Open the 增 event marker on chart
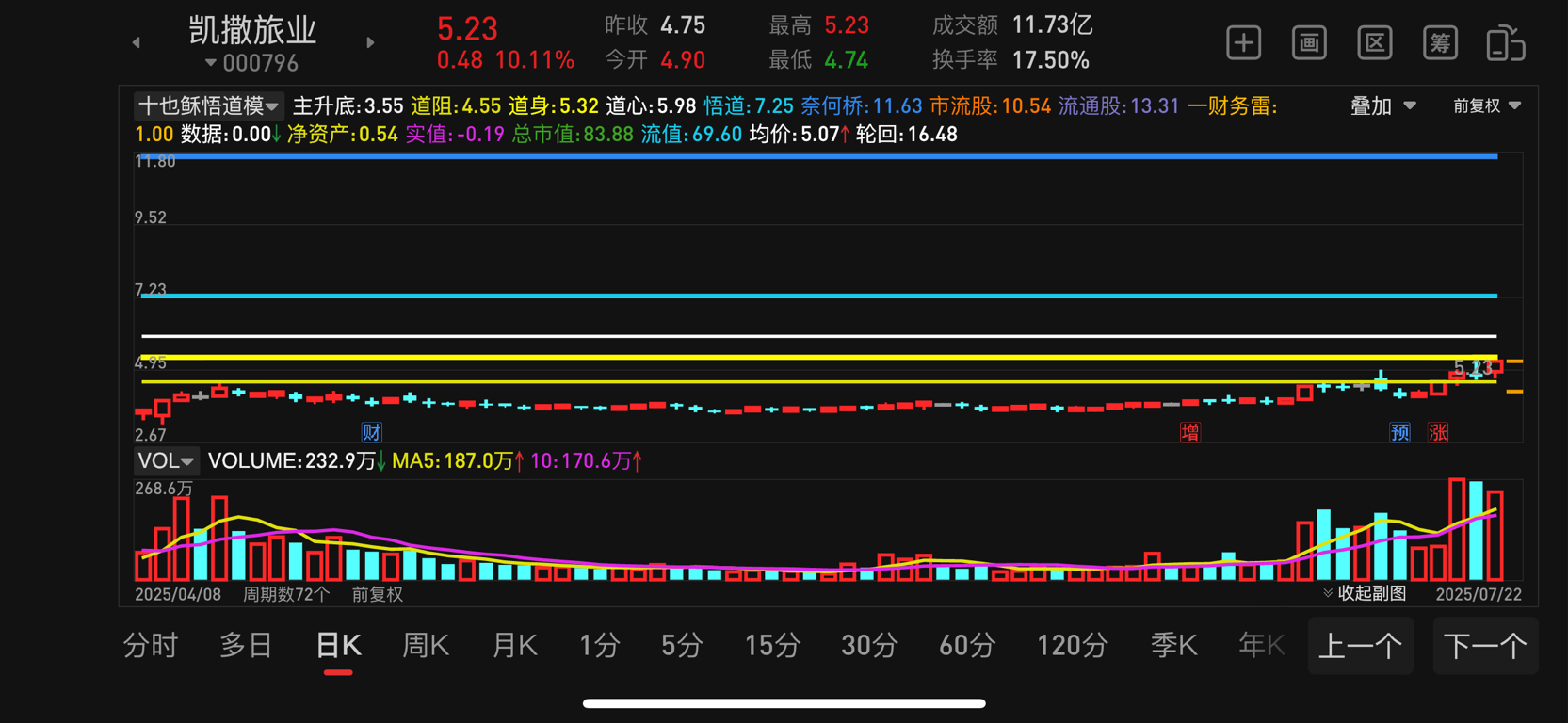 tap(1190, 432)
